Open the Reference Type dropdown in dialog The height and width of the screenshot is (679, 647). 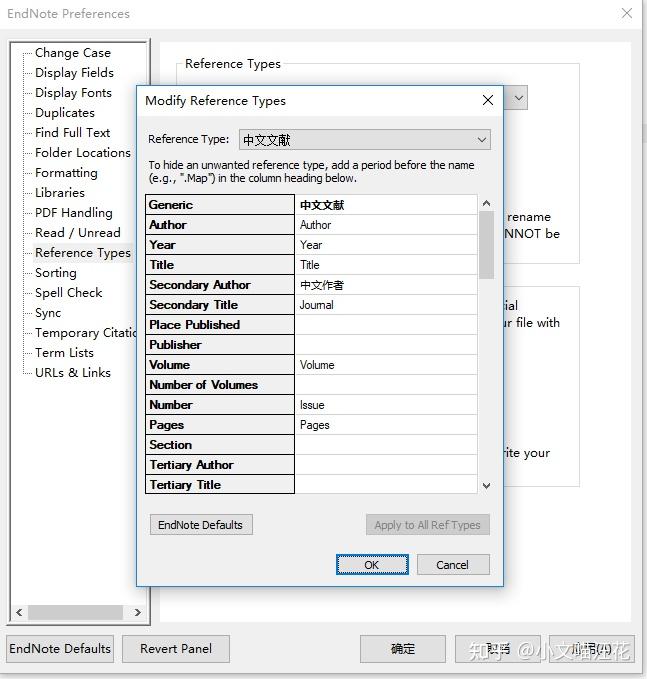[x=365, y=139]
